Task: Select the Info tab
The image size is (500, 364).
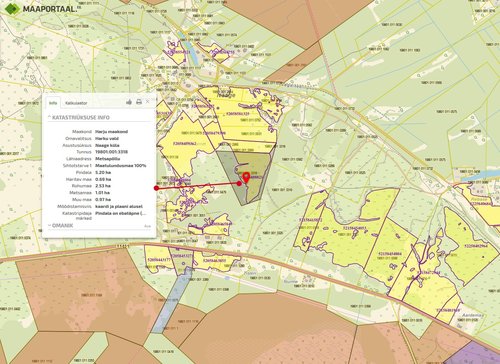Action: tap(53, 103)
